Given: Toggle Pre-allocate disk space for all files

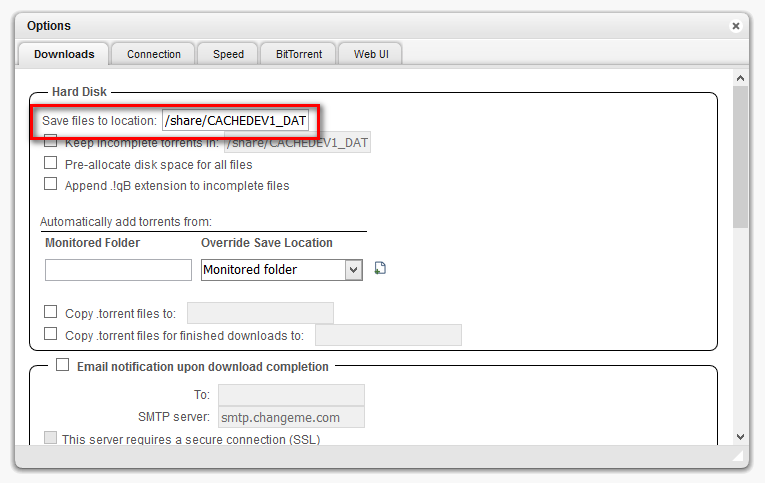Looking at the screenshot, I should [51, 163].
